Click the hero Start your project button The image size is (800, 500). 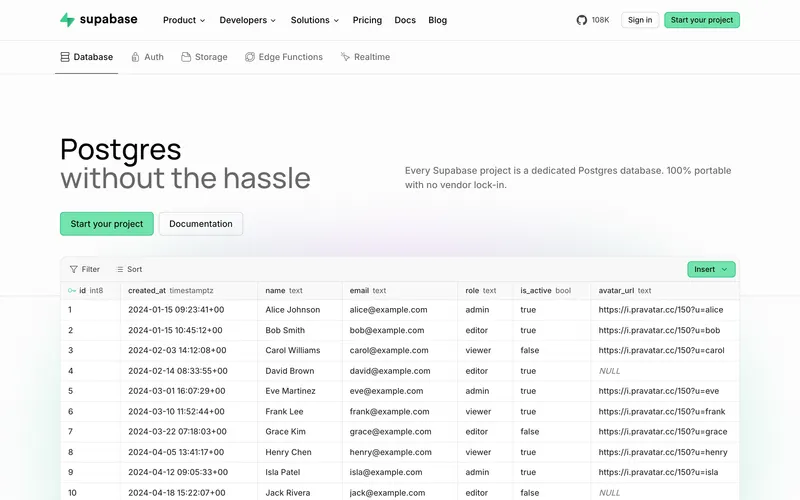[x=107, y=223]
